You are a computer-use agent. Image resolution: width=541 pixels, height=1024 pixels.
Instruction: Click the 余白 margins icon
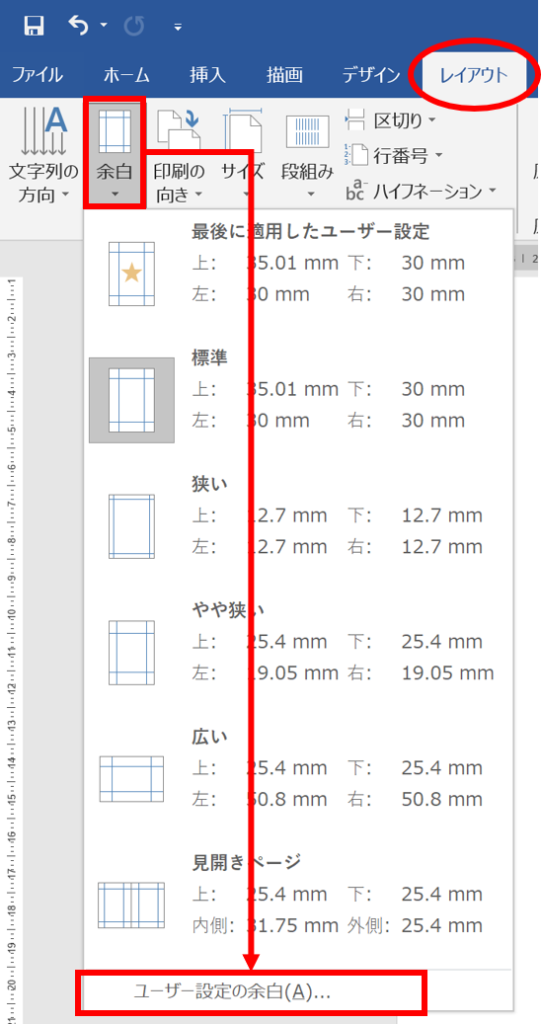pos(114,131)
